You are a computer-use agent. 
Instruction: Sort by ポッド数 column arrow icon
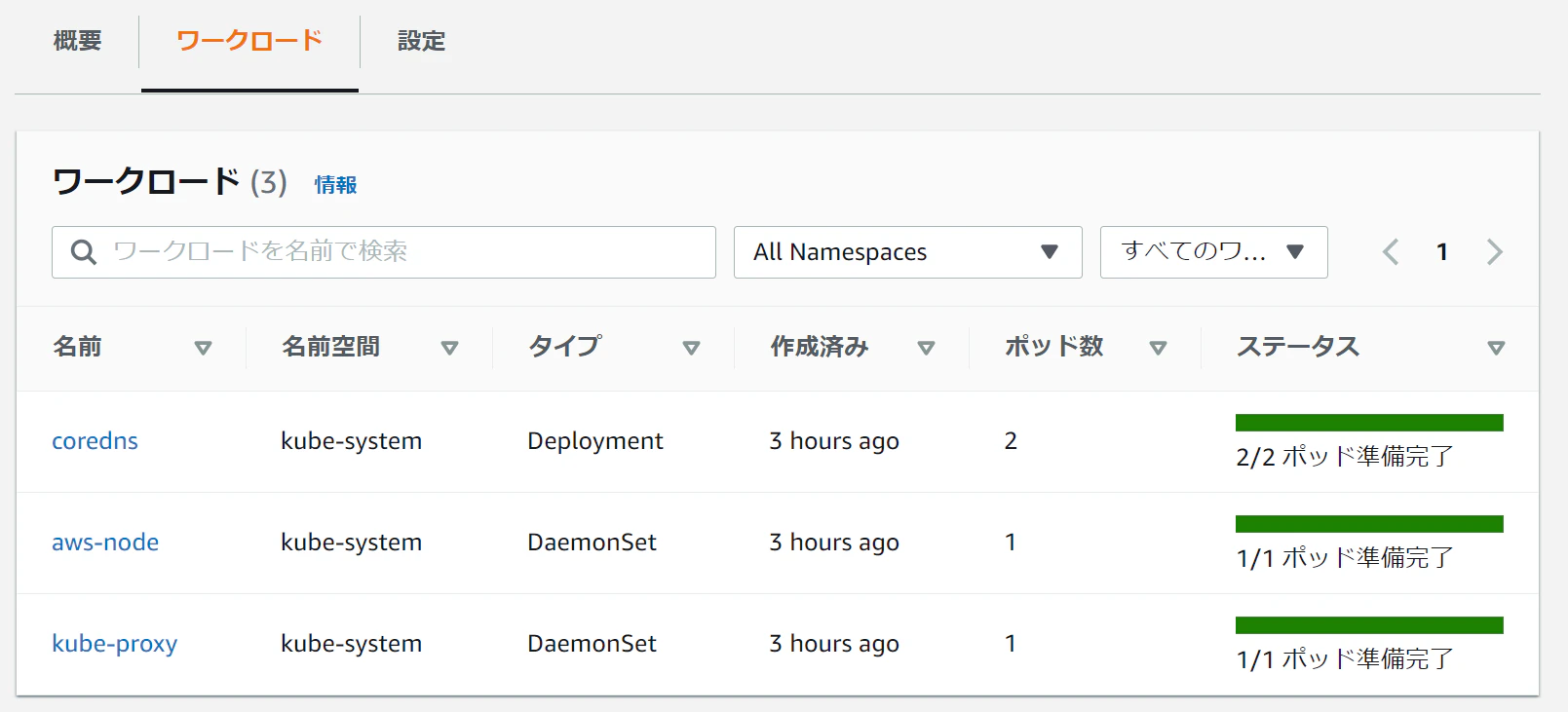pyautogui.click(x=1158, y=348)
